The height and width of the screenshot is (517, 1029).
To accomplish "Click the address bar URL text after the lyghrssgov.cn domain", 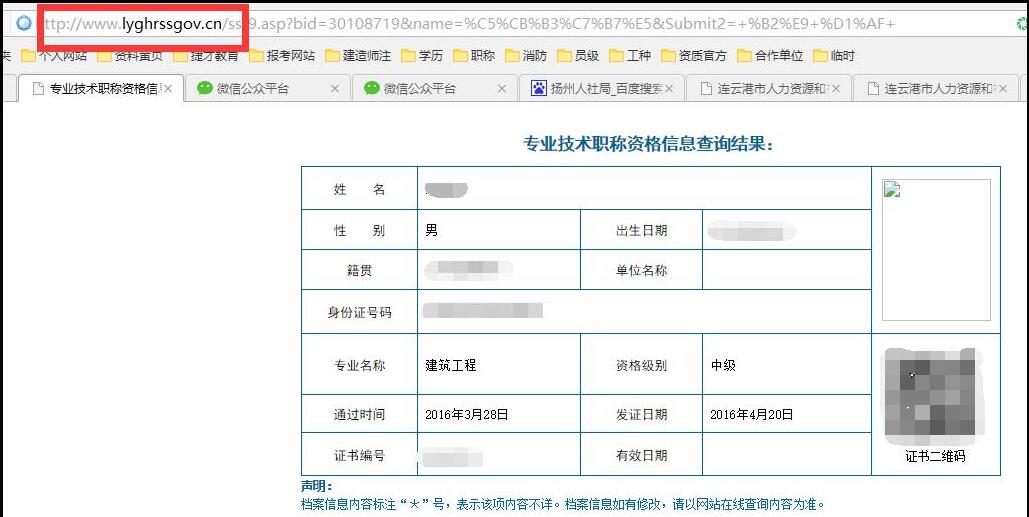I will click(559, 24).
